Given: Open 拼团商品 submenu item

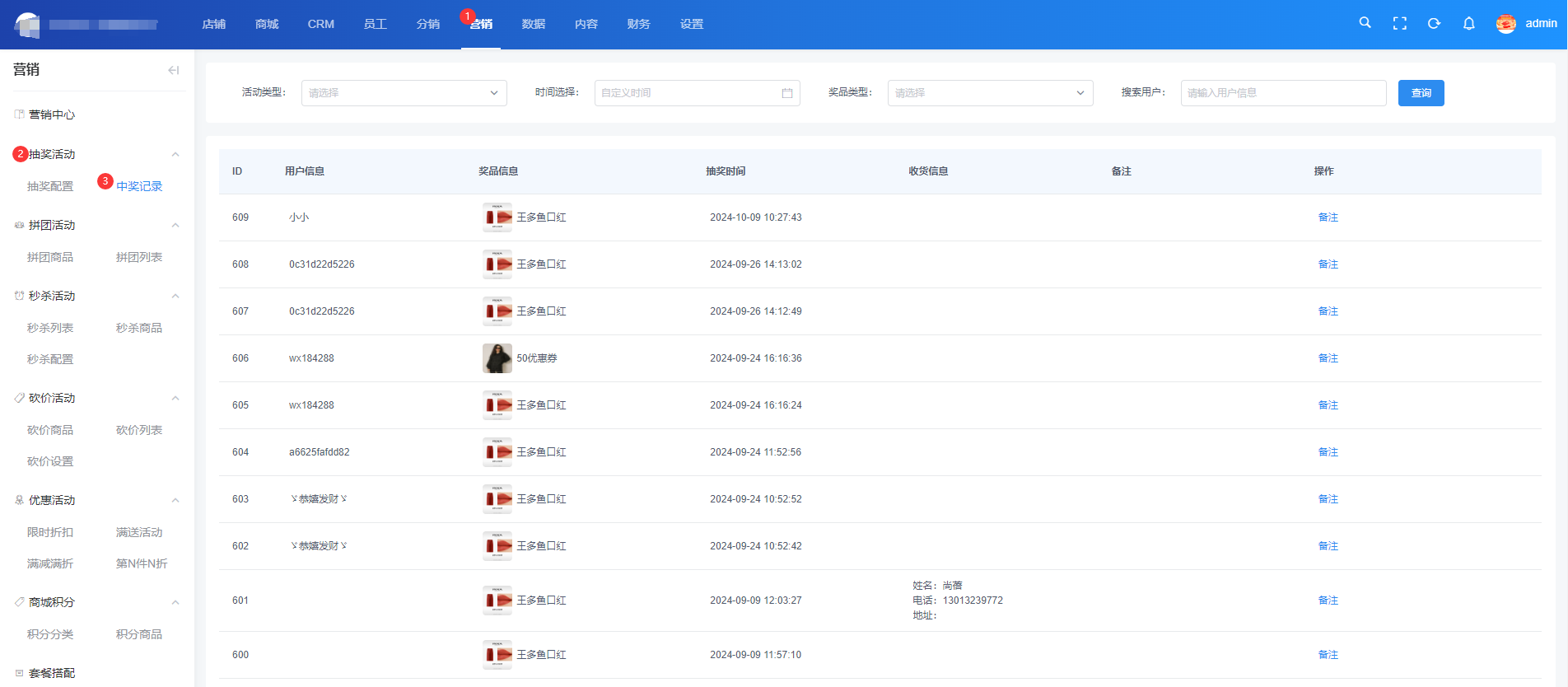Looking at the screenshot, I should [x=50, y=257].
